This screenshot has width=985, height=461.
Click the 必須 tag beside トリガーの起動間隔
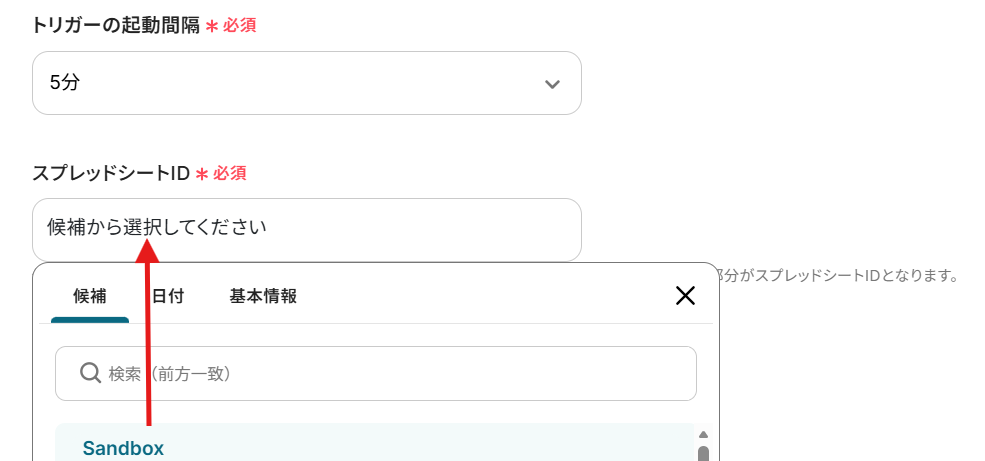point(239,26)
